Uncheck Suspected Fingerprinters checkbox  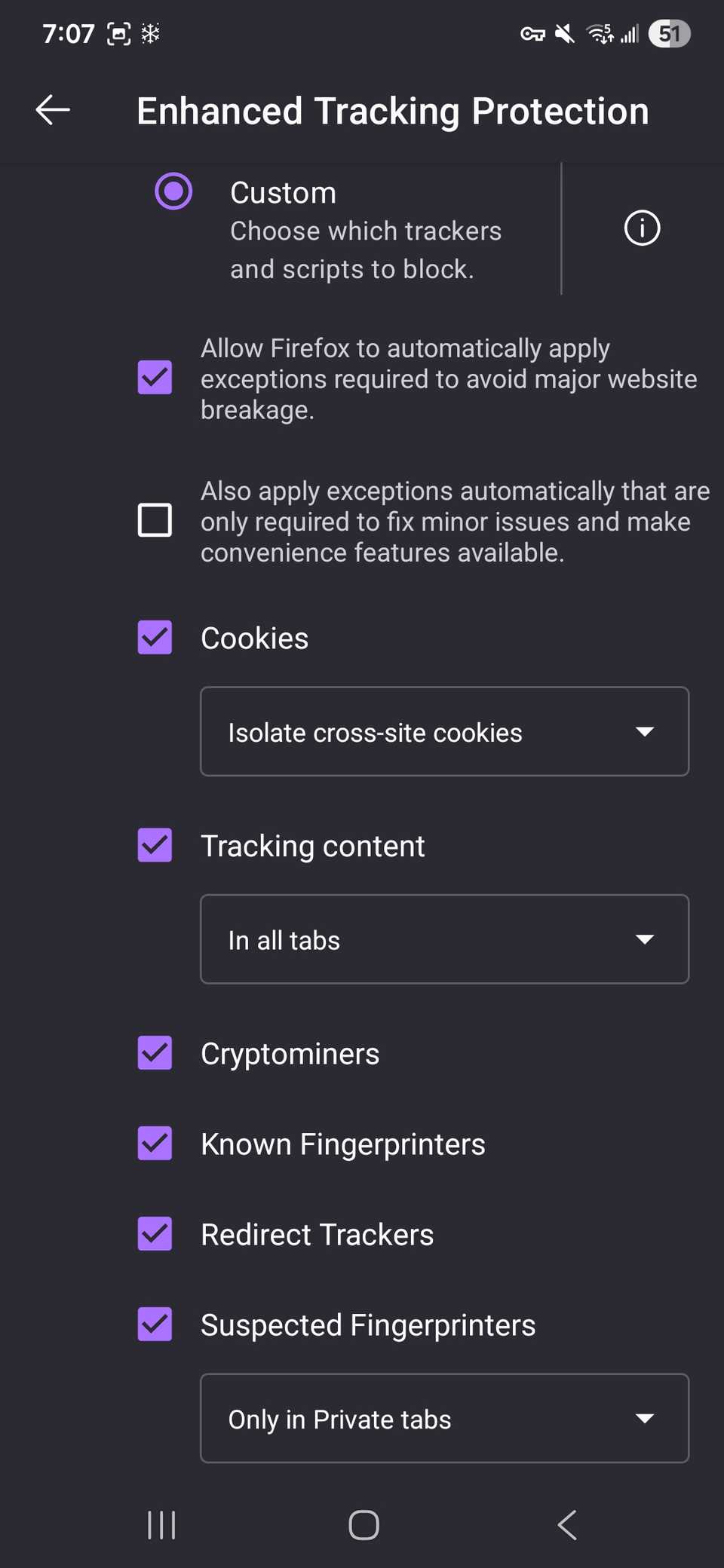coord(155,1325)
